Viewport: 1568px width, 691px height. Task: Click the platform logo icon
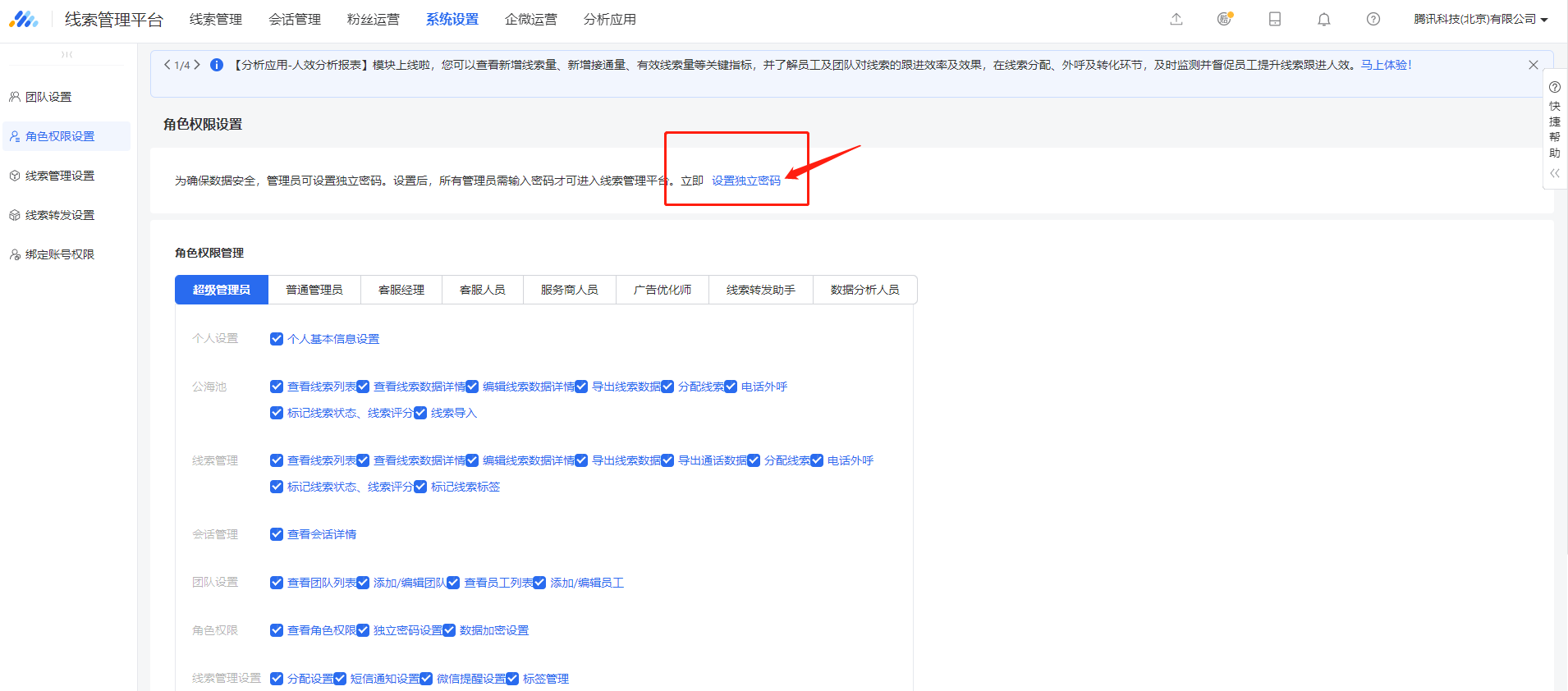(23, 19)
